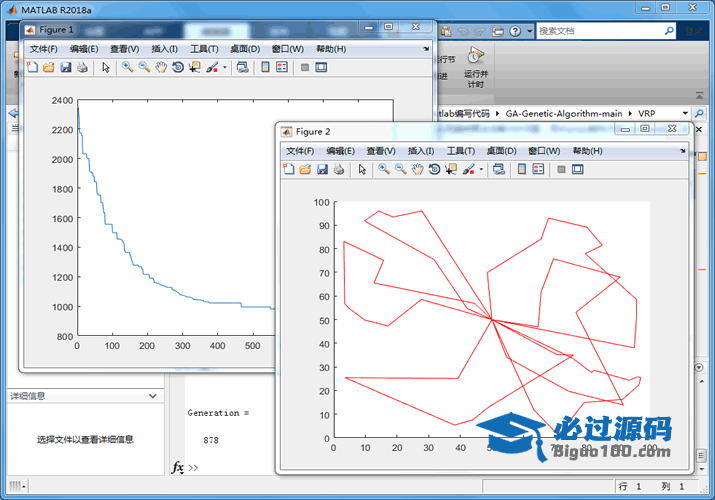Insert Colorbar in Figure 2
This screenshot has width=715, height=500.
coord(522,170)
